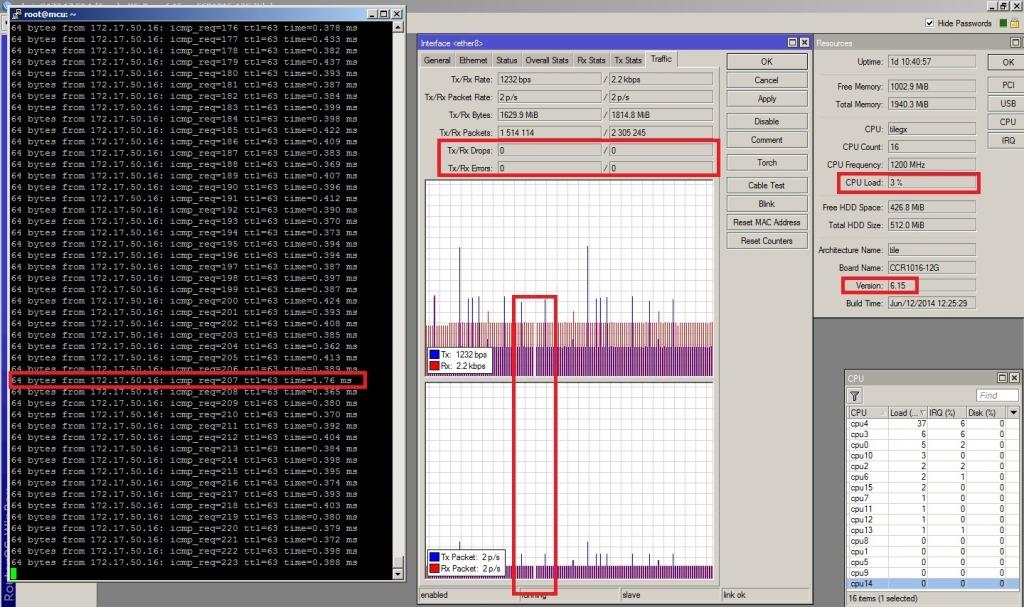Switch to the Tx Stats tab
This screenshot has height=607, width=1024.
[628, 60]
